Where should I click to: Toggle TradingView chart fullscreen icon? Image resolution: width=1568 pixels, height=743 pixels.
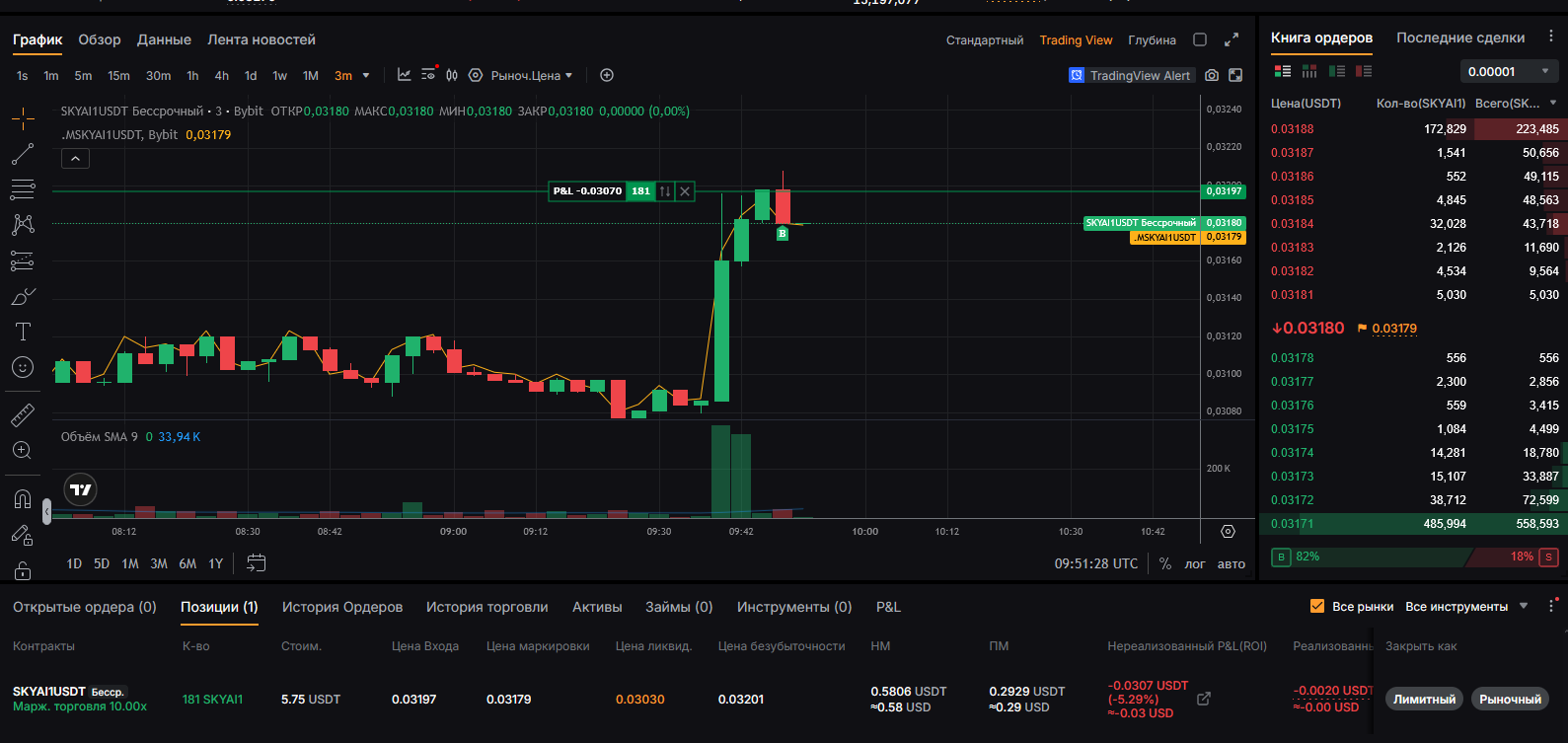tap(1235, 75)
